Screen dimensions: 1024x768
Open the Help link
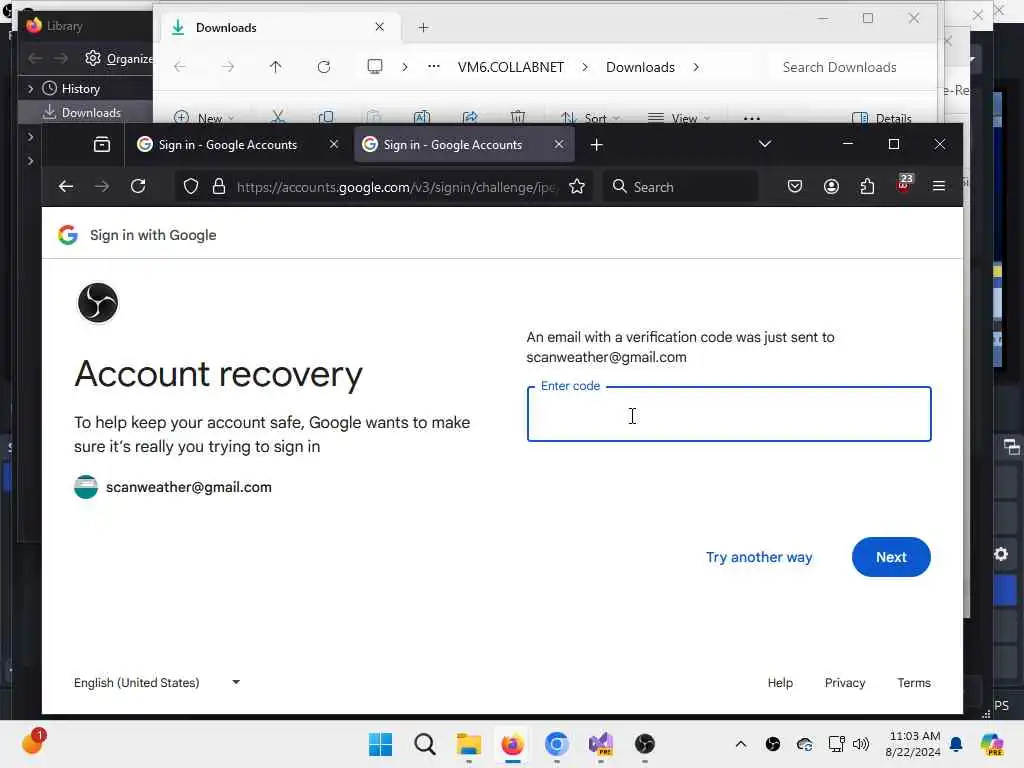pyautogui.click(x=780, y=682)
